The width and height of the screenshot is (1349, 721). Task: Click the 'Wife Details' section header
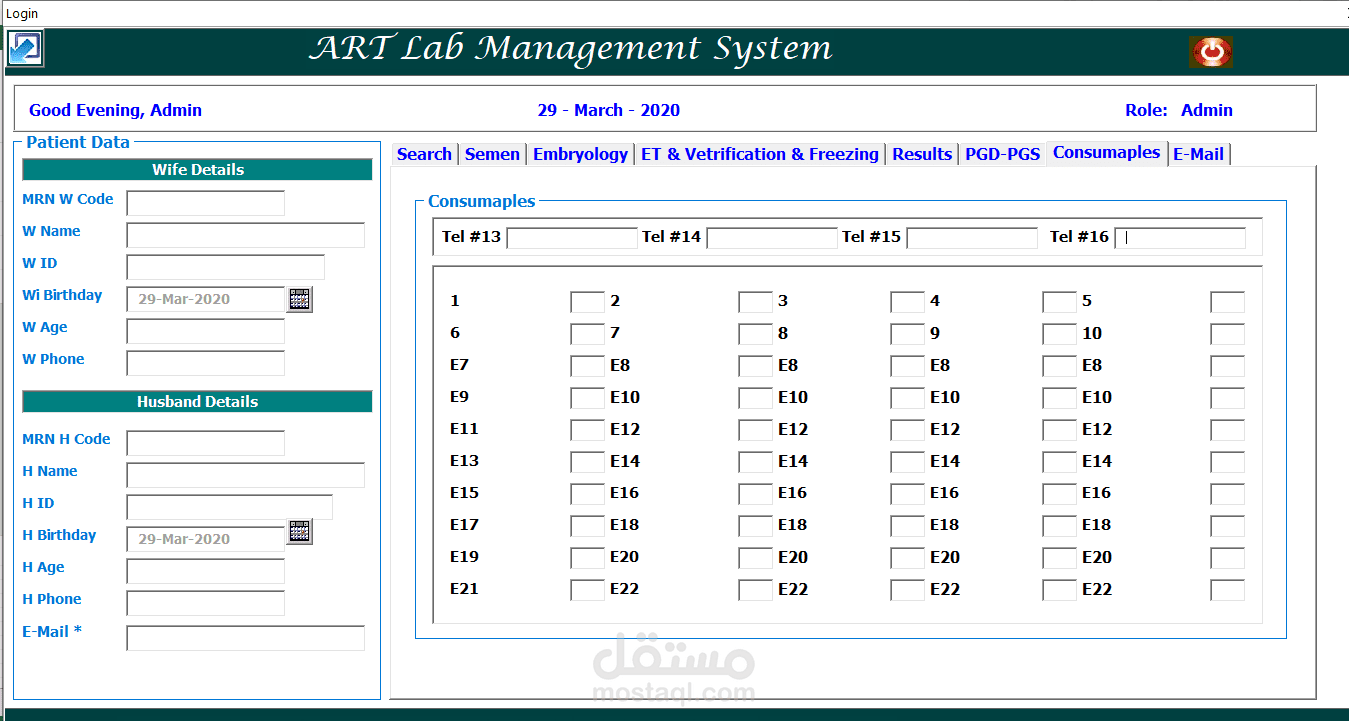click(197, 169)
